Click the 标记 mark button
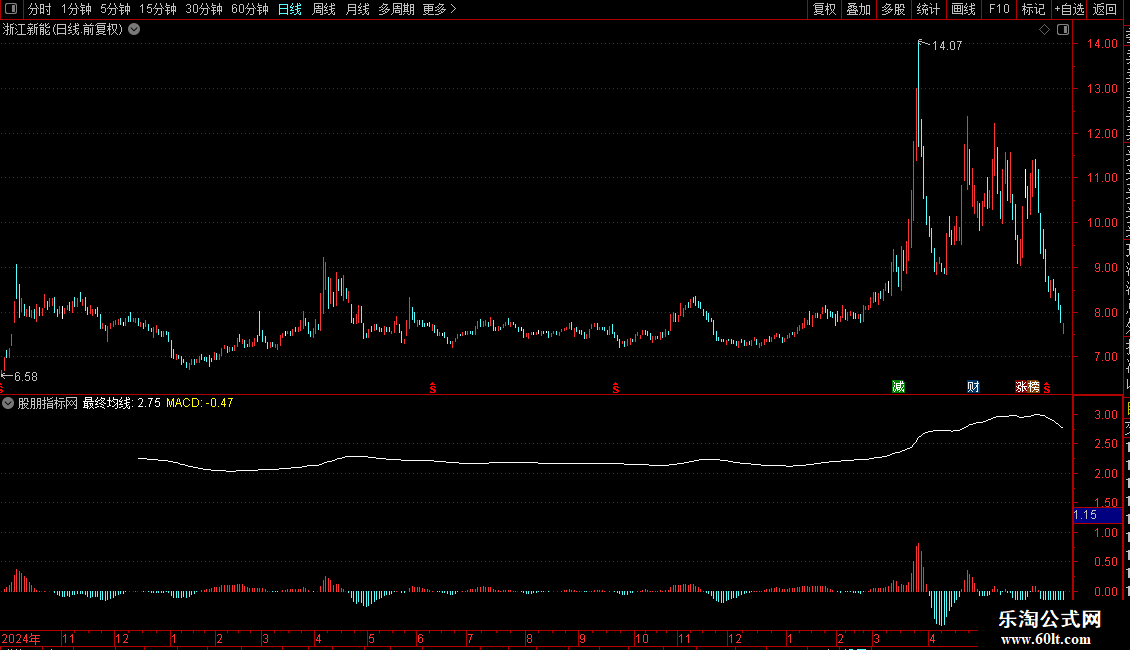 tap(1033, 9)
